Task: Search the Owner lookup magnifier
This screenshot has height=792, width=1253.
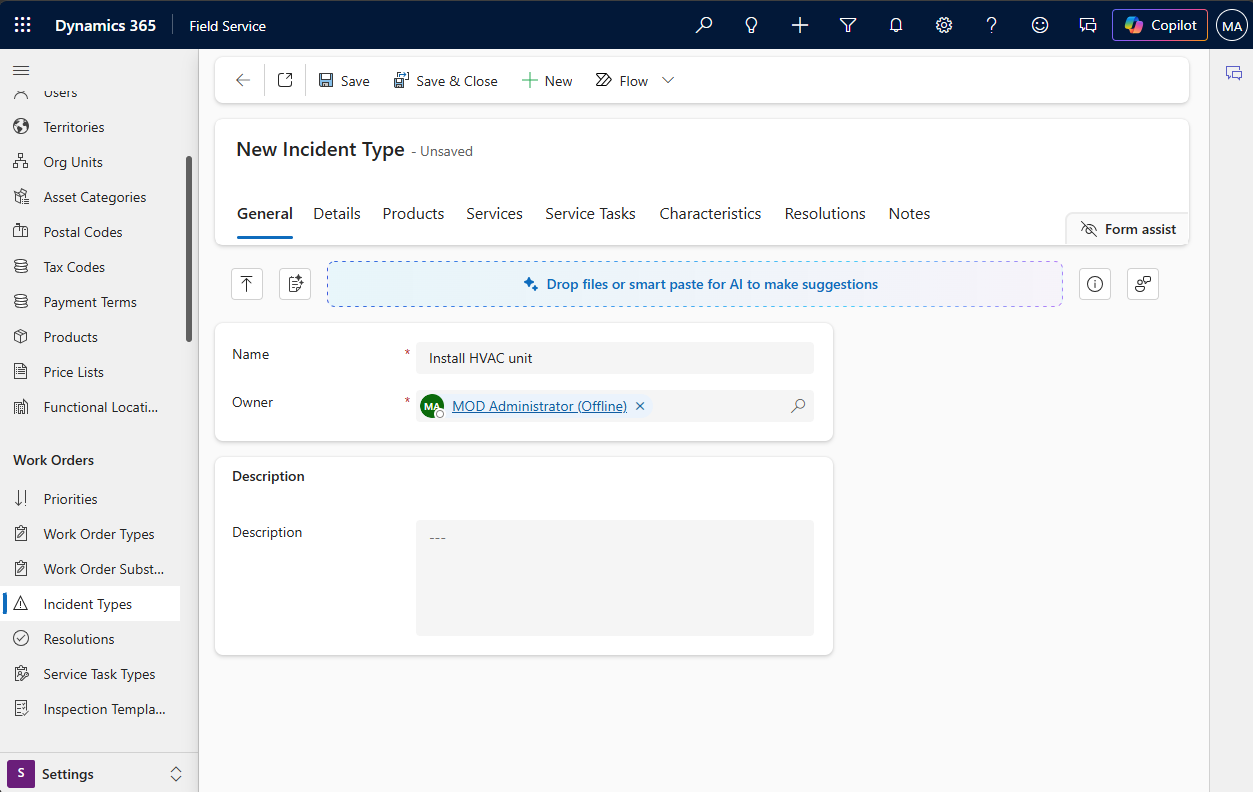Action: coord(798,406)
